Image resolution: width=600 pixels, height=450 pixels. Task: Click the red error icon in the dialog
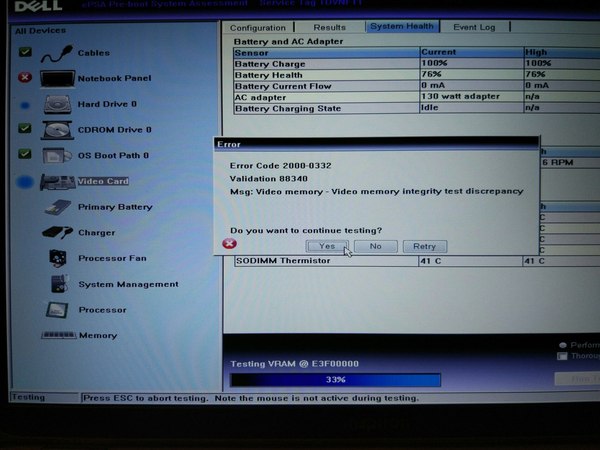(230, 244)
